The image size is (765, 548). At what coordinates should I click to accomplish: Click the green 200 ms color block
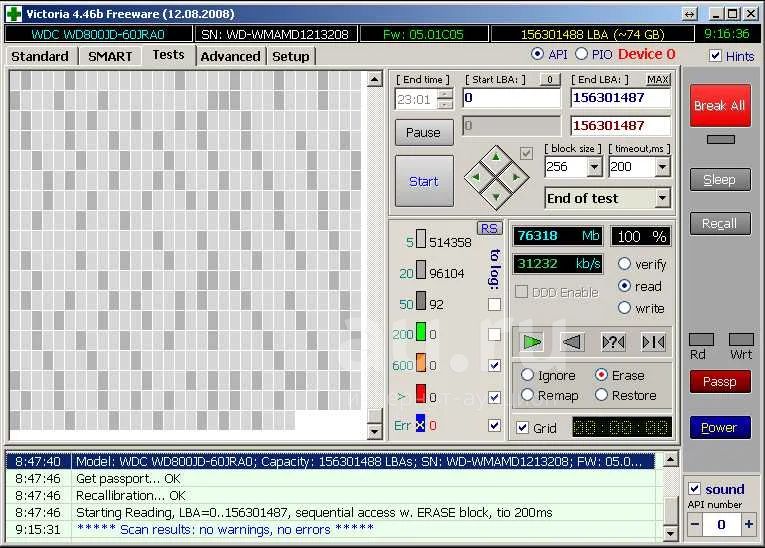[421, 332]
